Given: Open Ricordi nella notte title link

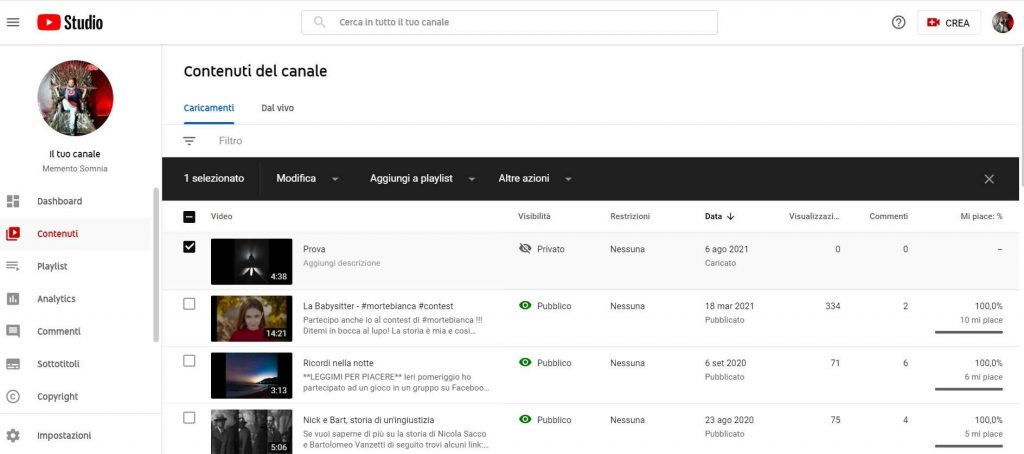Looking at the screenshot, I should click(x=338, y=363).
